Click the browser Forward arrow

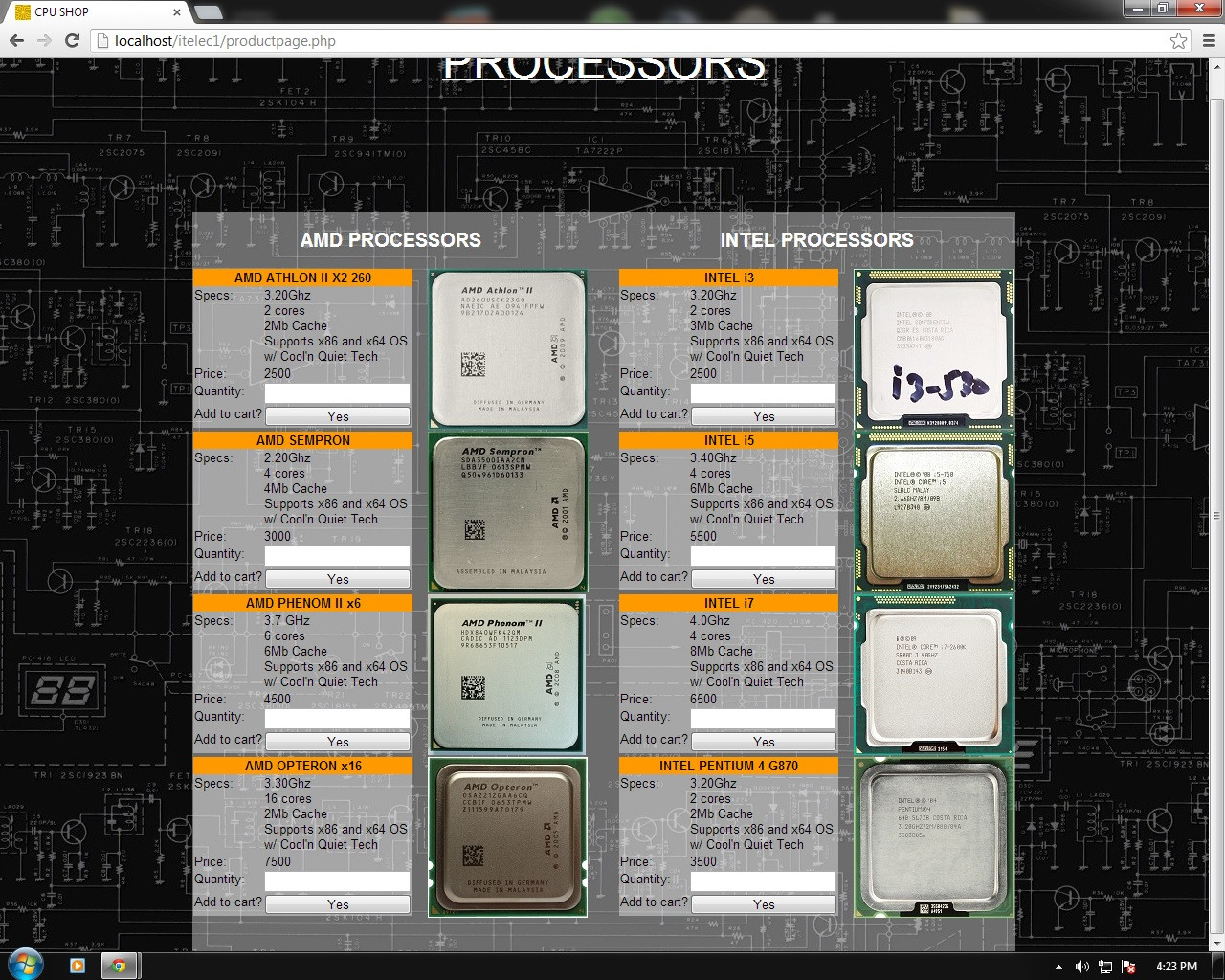(44, 41)
